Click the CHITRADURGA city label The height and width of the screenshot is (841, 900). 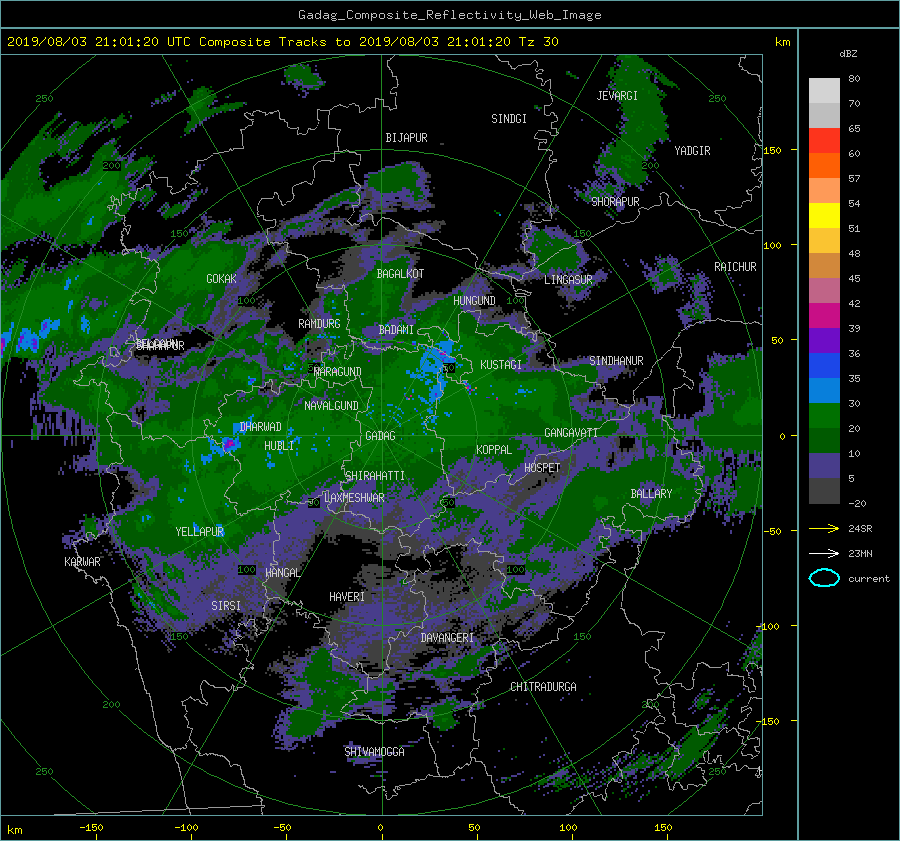[543, 687]
